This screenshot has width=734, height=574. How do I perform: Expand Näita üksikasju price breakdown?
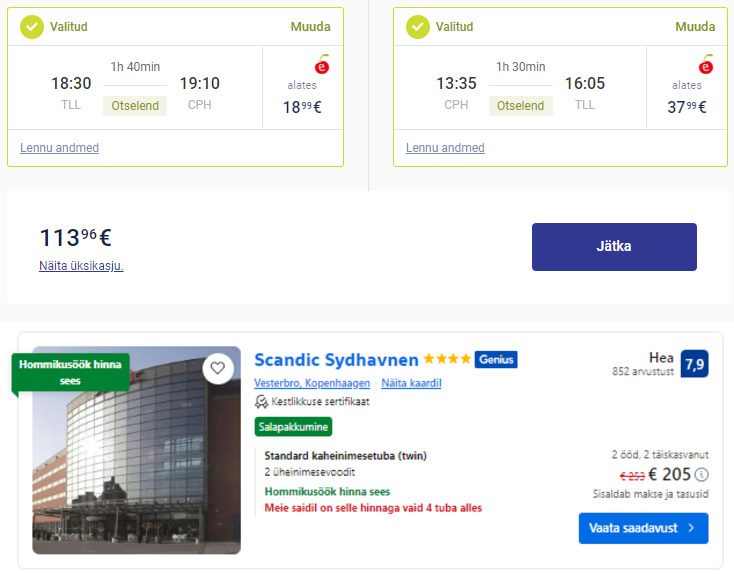coord(81,266)
